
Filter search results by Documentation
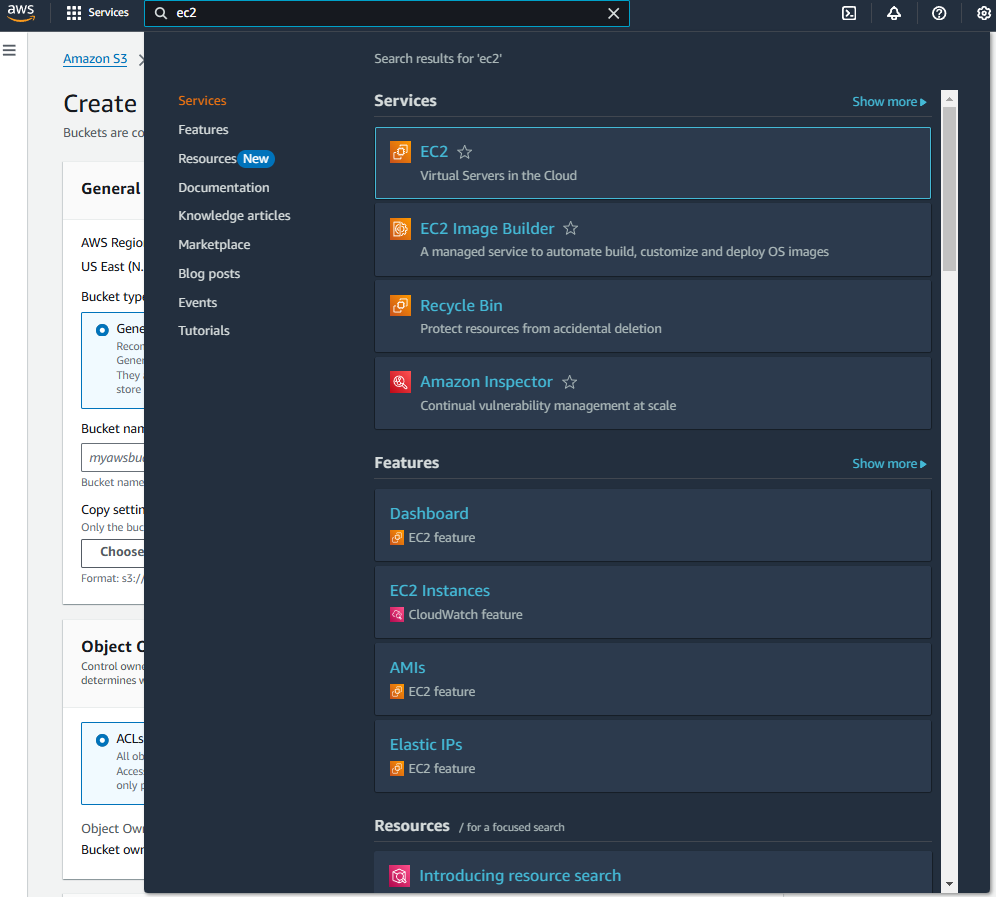pos(223,187)
